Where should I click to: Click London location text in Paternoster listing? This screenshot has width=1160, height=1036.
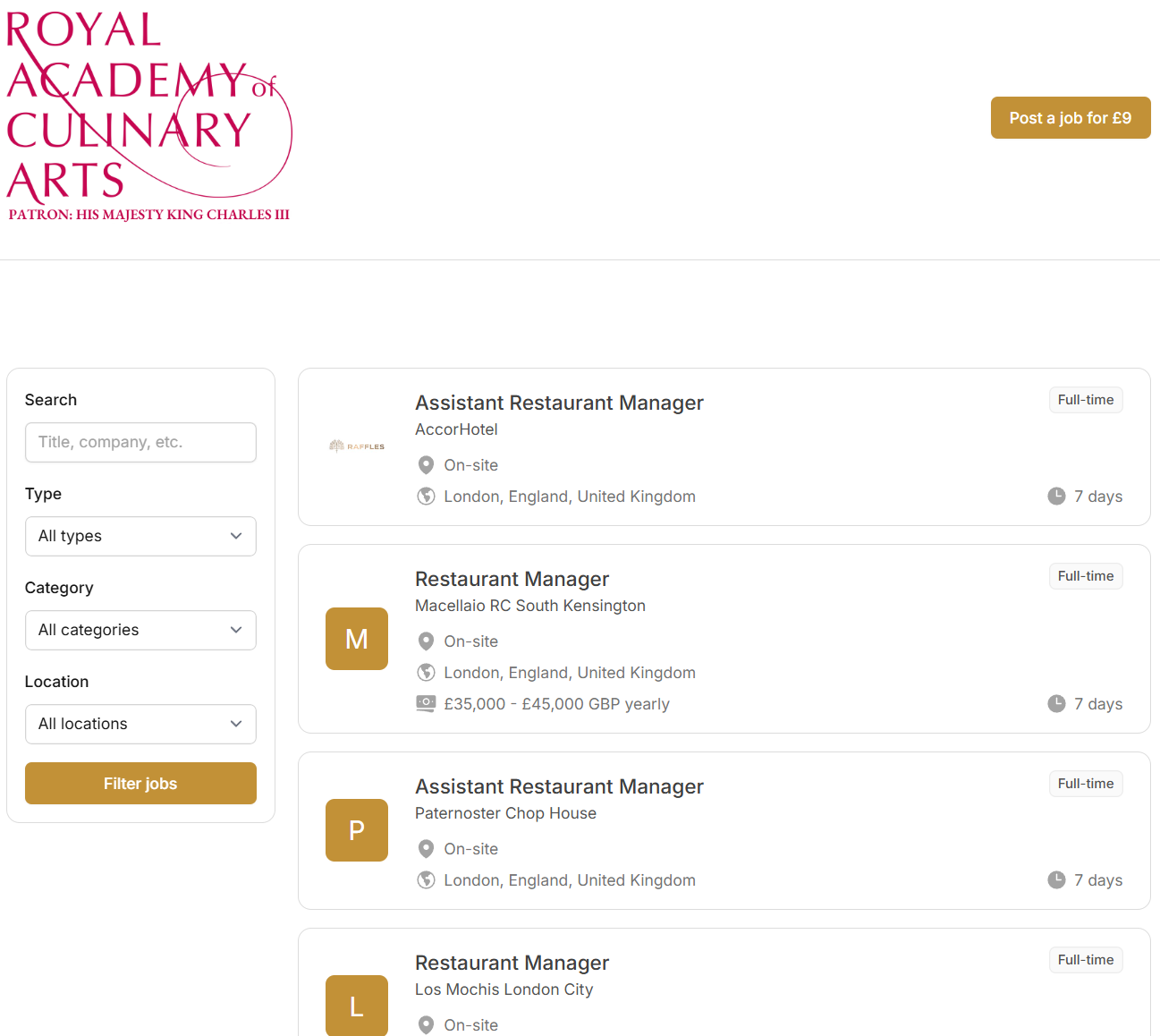pos(570,880)
